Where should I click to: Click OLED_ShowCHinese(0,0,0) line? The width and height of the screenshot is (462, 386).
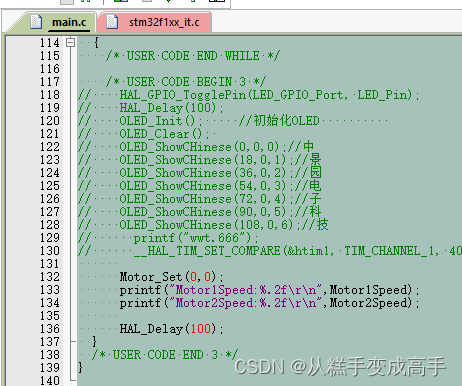(196, 147)
